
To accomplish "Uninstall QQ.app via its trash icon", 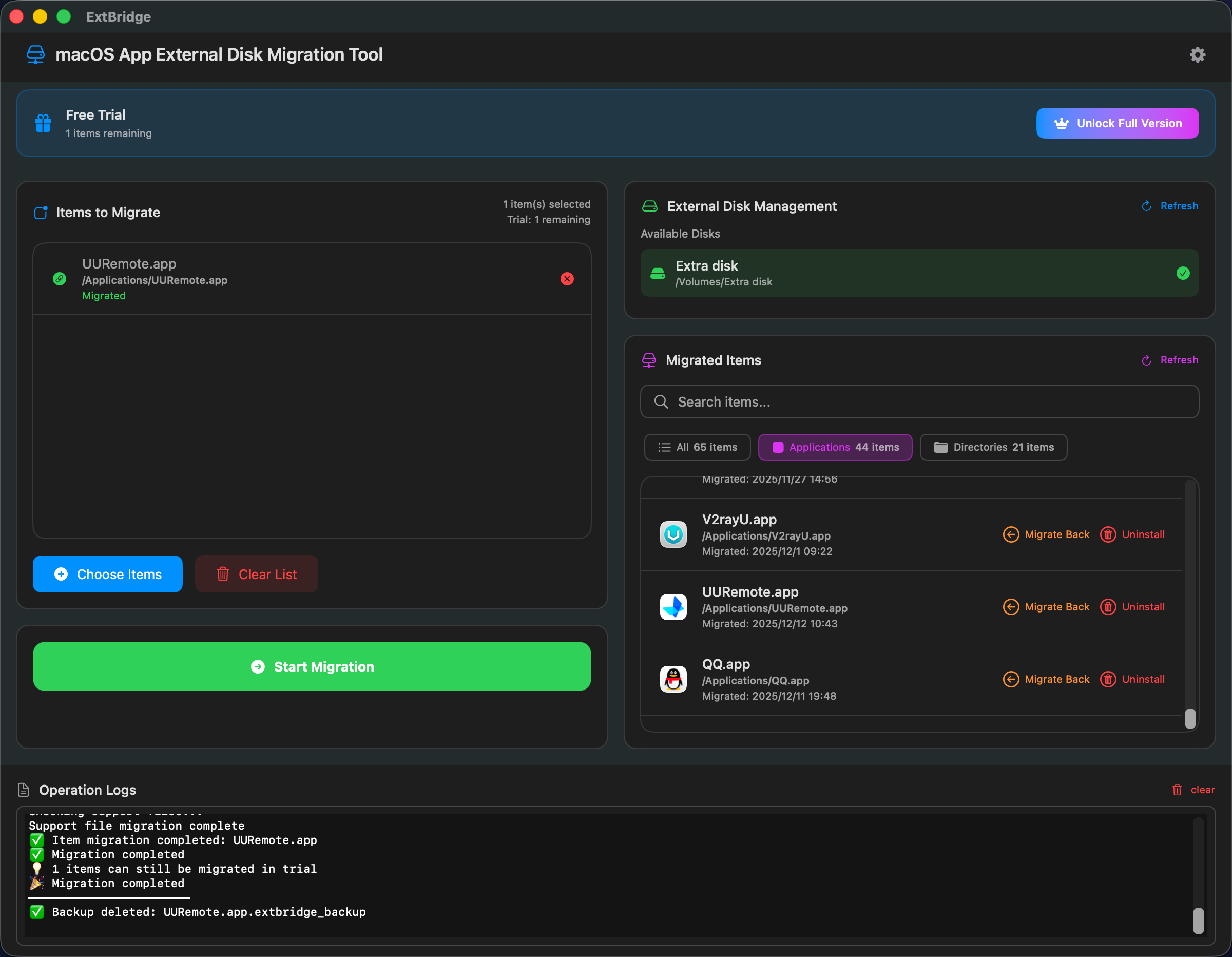I will click(1107, 679).
